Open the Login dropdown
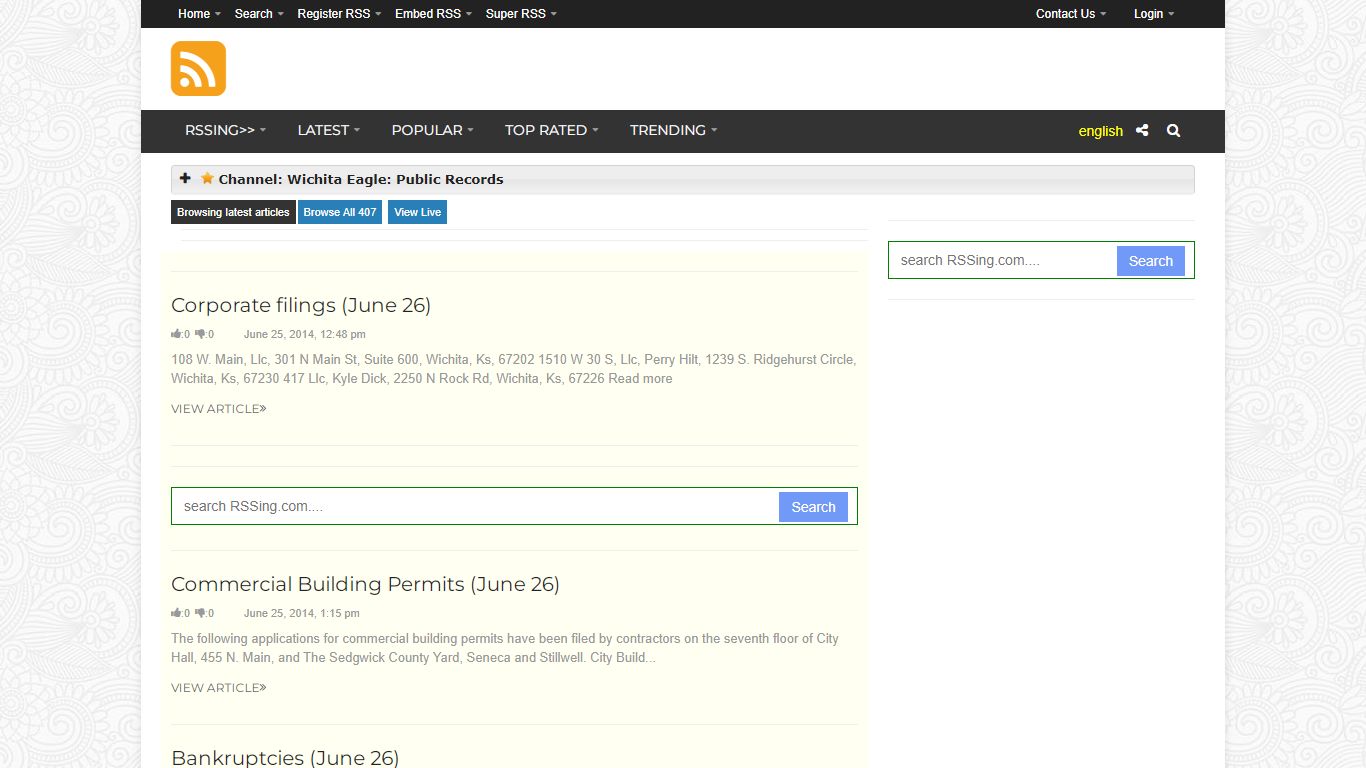The height and width of the screenshot is (768, 1366). coord(1154,14)
